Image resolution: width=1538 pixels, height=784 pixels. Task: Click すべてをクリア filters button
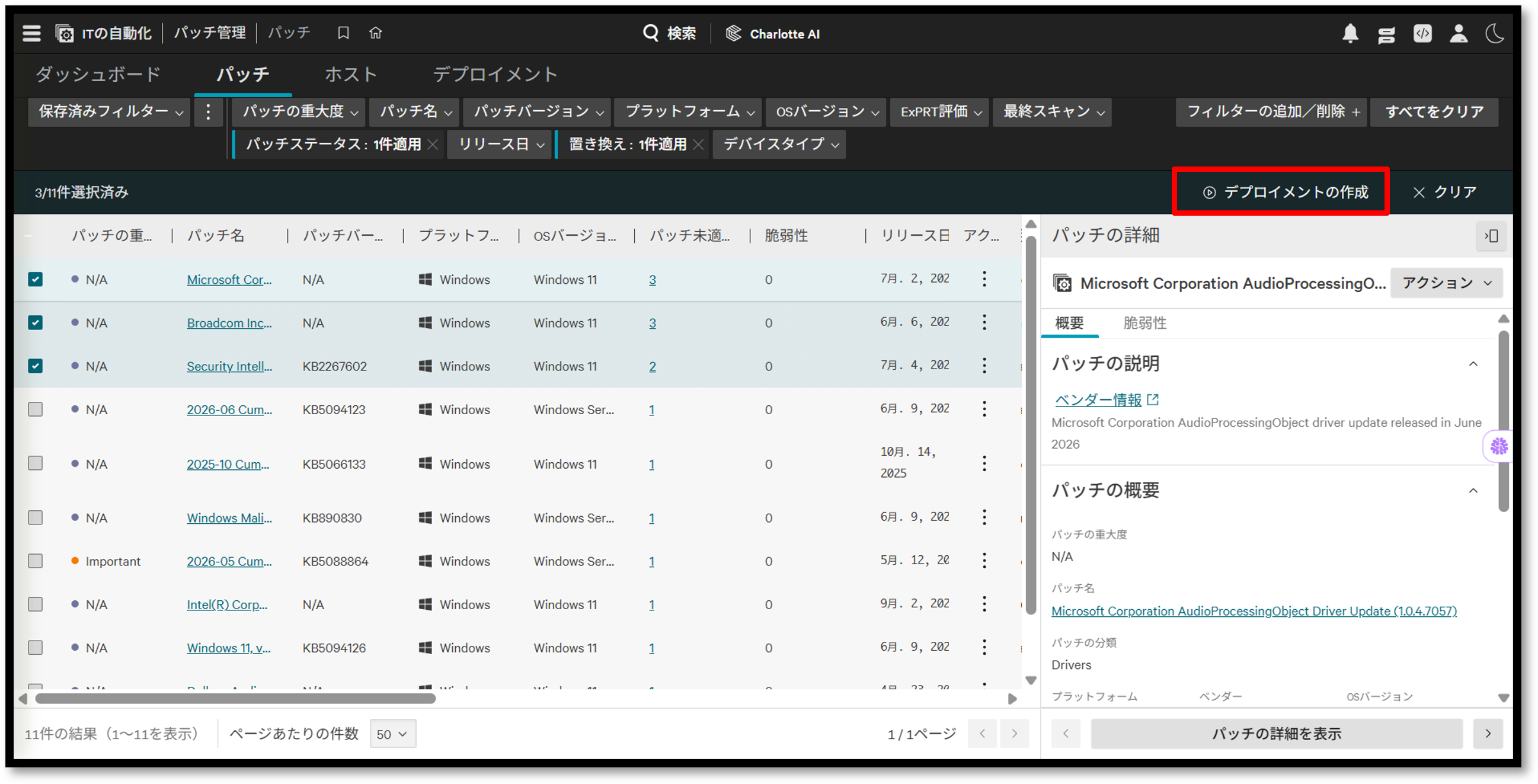[1434, 111]
